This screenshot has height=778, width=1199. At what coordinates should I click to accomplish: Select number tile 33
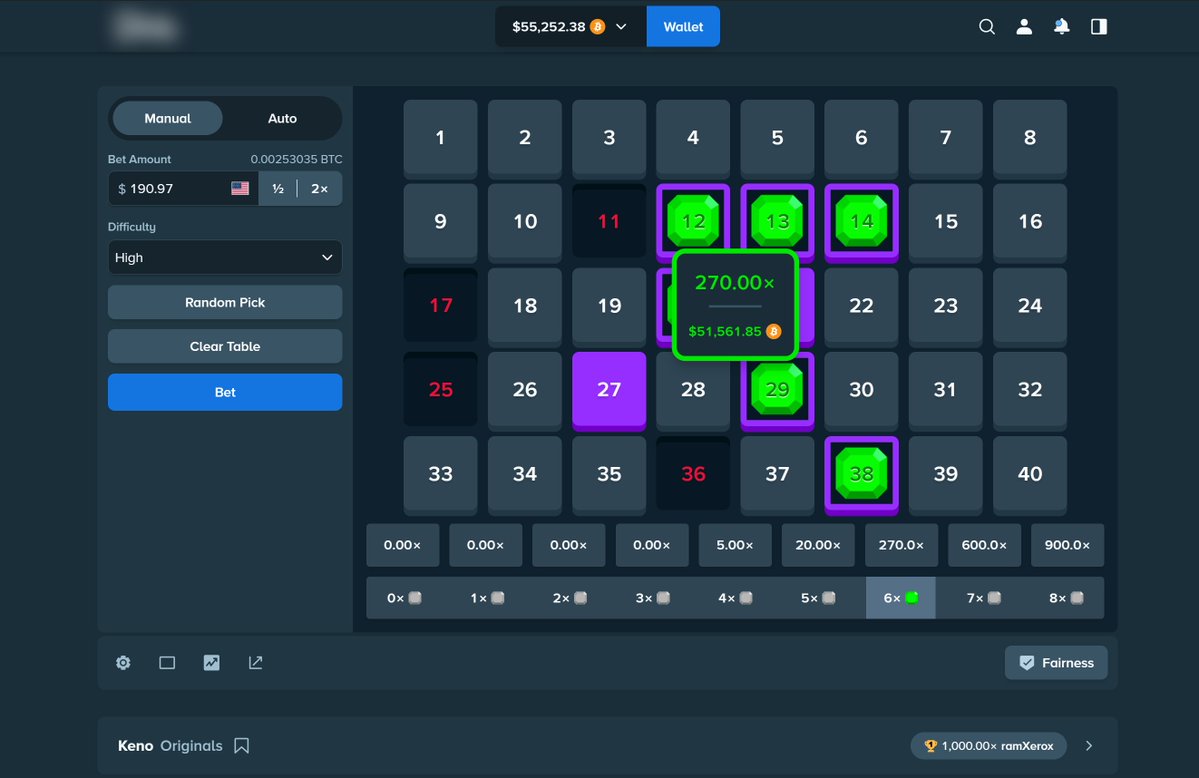click(x=440, y=474)
